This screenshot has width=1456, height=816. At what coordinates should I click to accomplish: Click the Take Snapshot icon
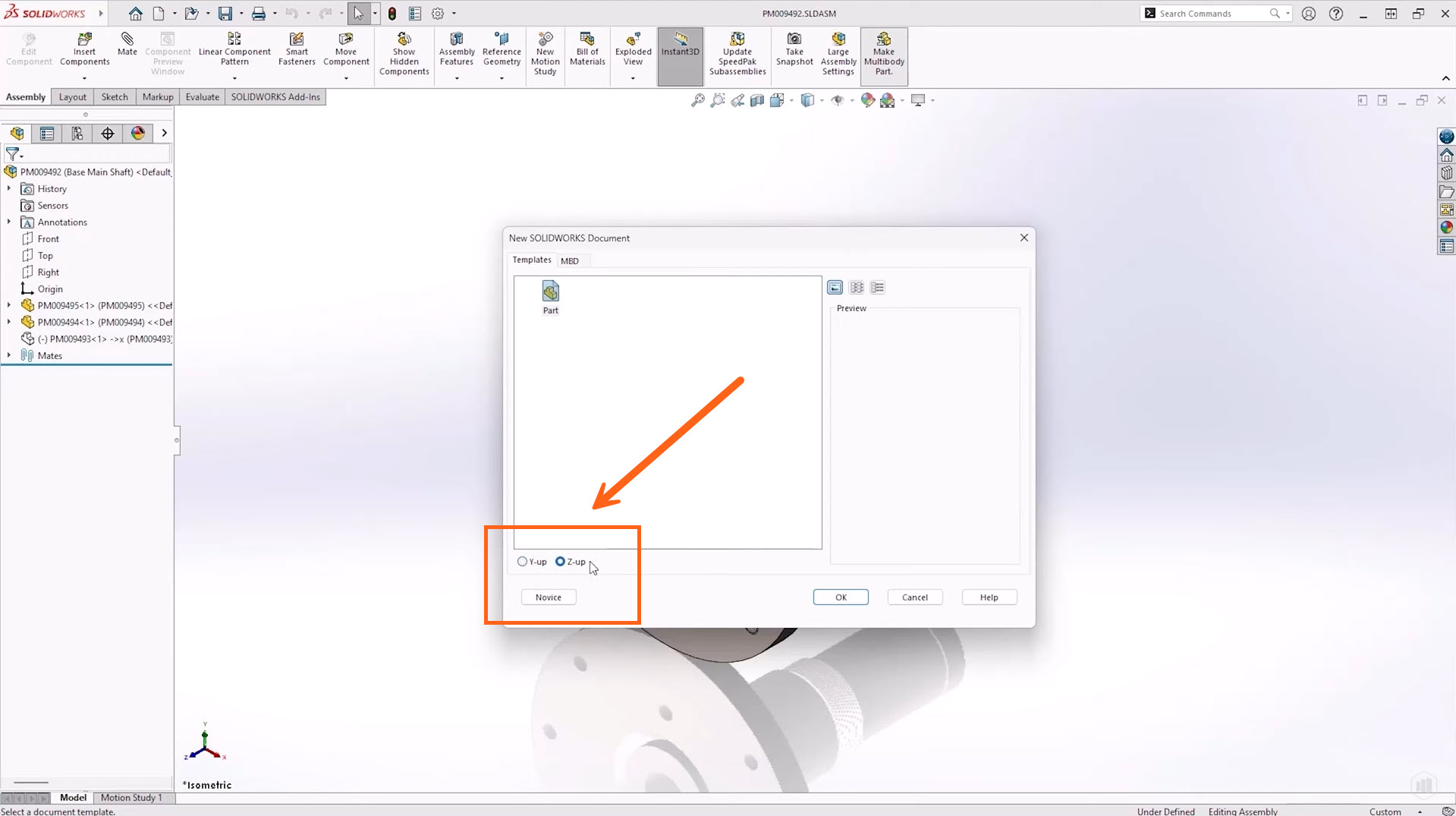(794, 39)
